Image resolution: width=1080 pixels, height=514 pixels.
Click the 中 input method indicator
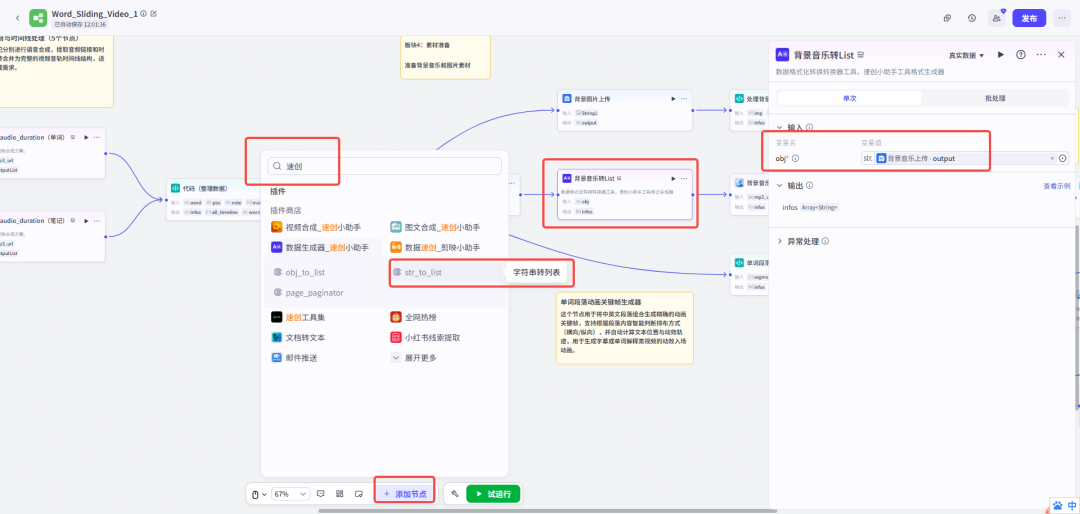[x=1072, y=505]
